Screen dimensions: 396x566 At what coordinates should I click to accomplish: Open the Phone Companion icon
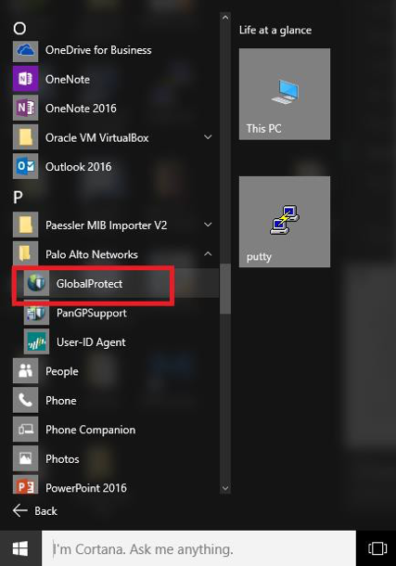[25, 430]
